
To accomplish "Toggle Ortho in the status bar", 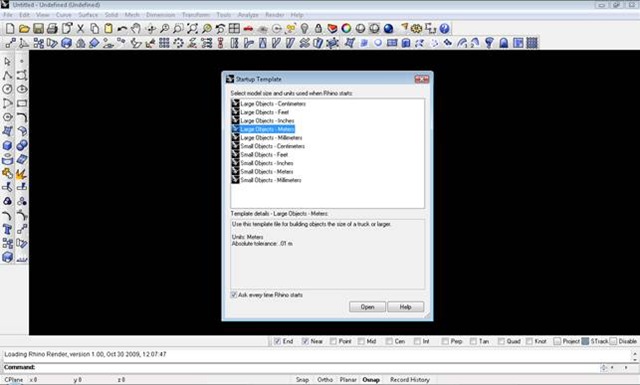I will tap(325, 380).
